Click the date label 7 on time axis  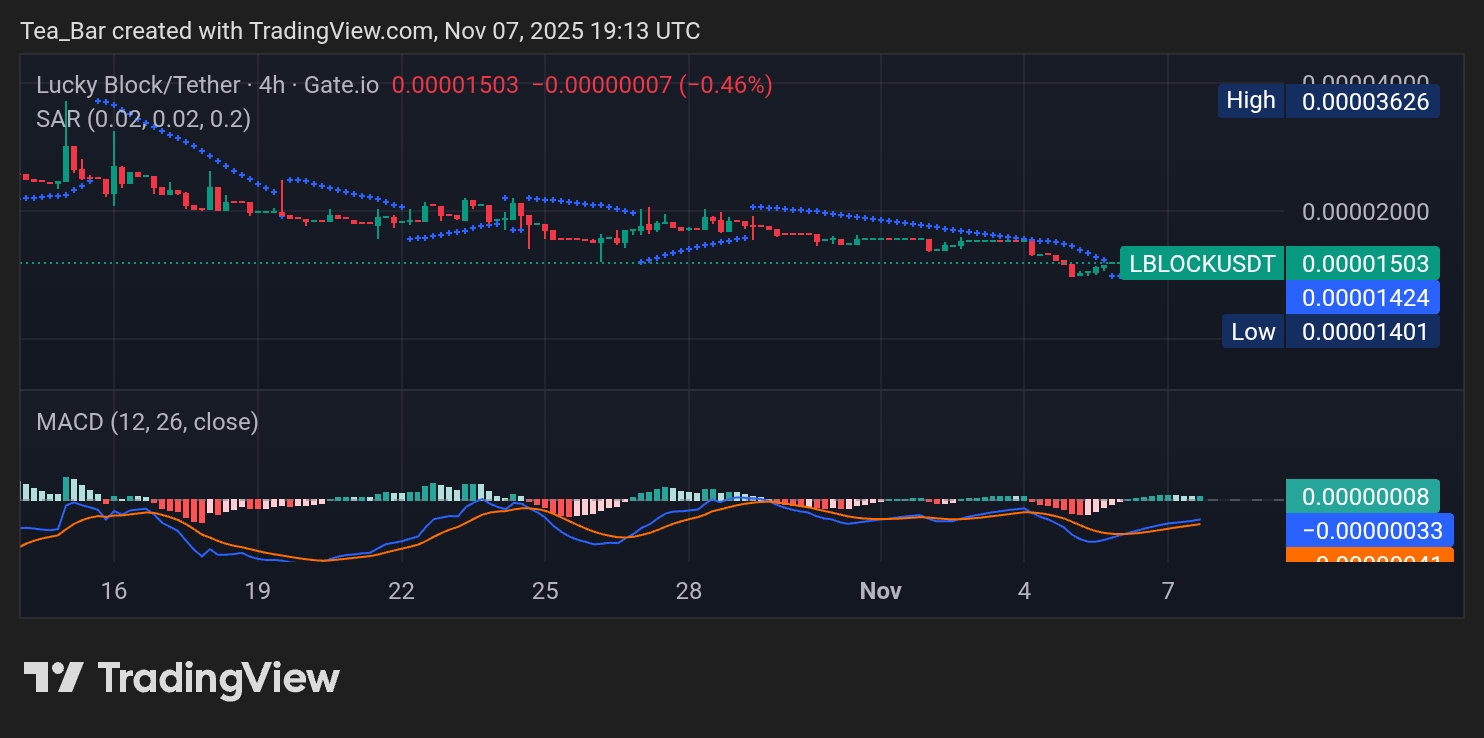[x=1168, y=591]
